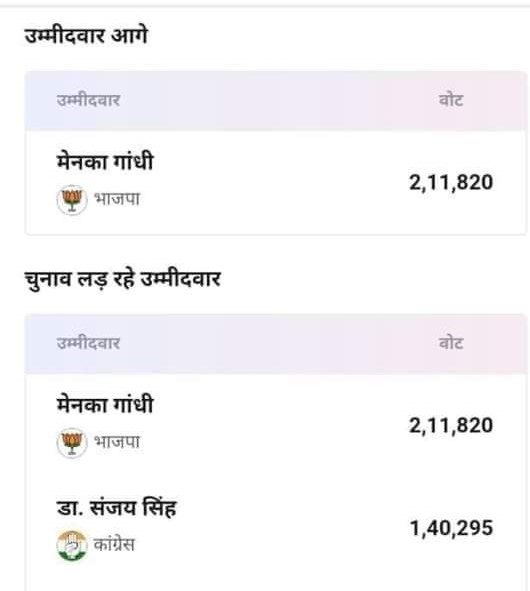Select भाजपा label in leading candidate card
Image resolution: width=530 pixels, height=591 pixels.
117,199
